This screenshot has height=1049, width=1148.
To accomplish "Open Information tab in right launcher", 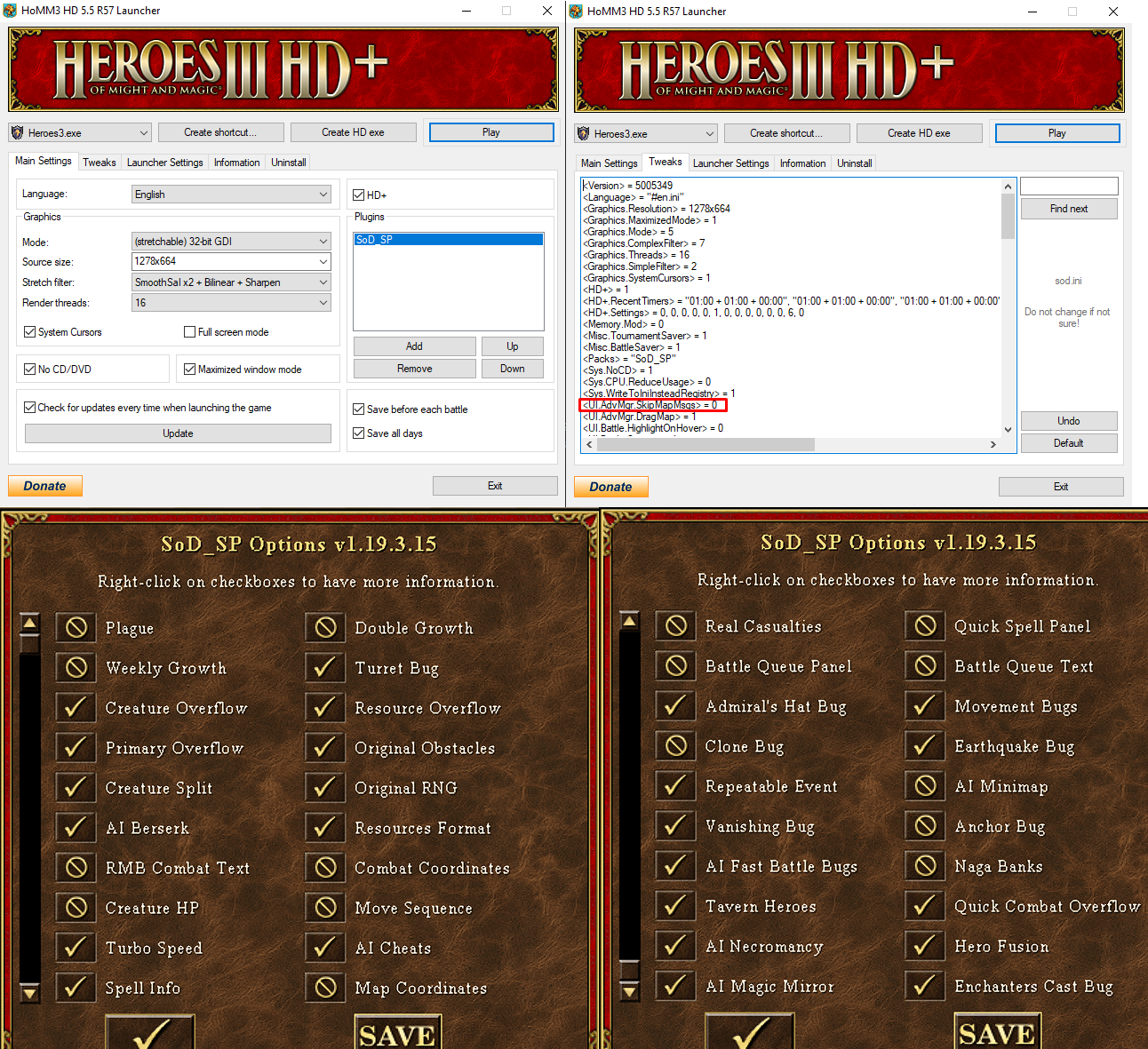I will [803, 163].
